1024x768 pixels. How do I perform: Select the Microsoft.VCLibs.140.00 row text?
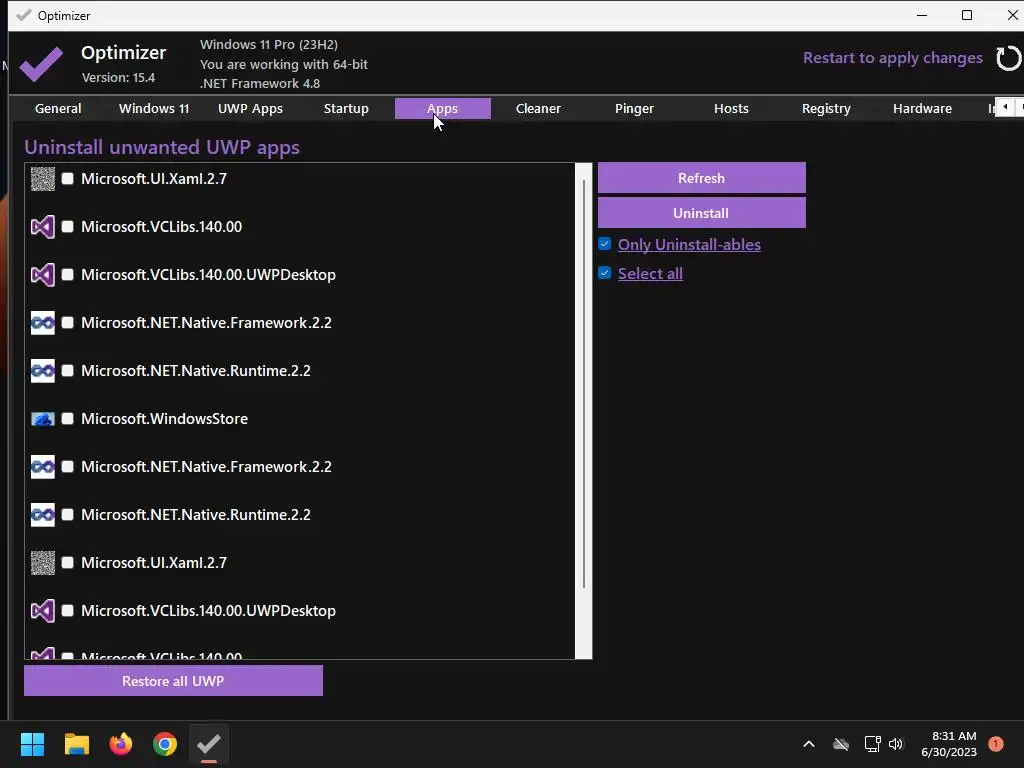point(161,227)
